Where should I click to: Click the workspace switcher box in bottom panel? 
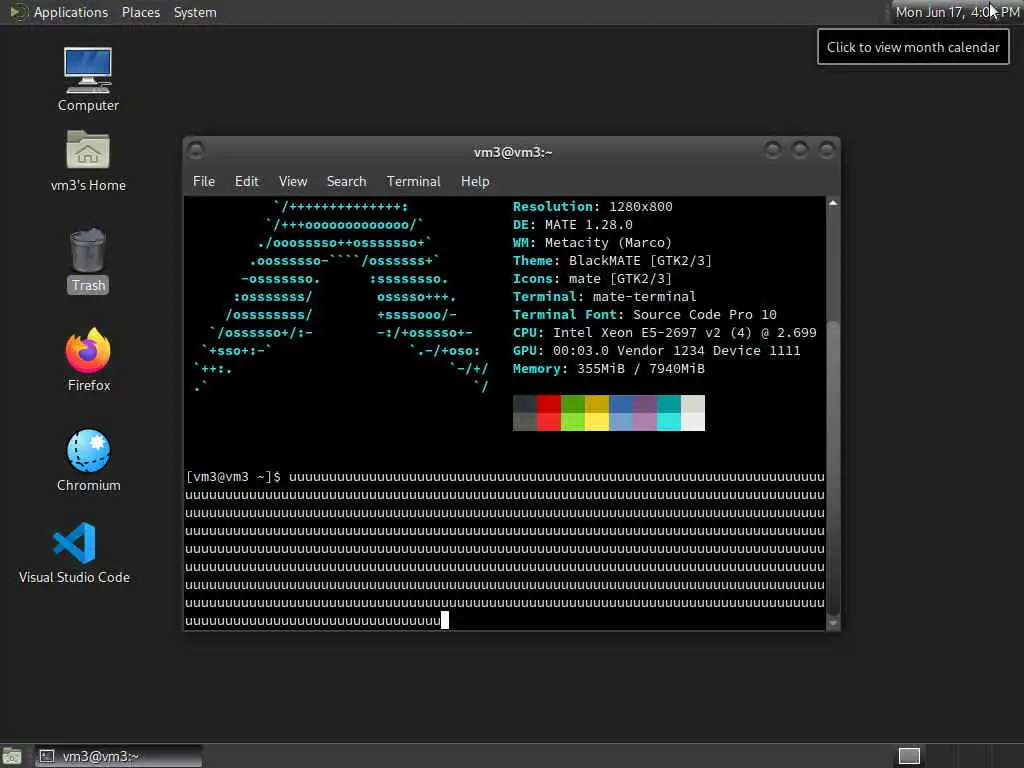(909, 756)
